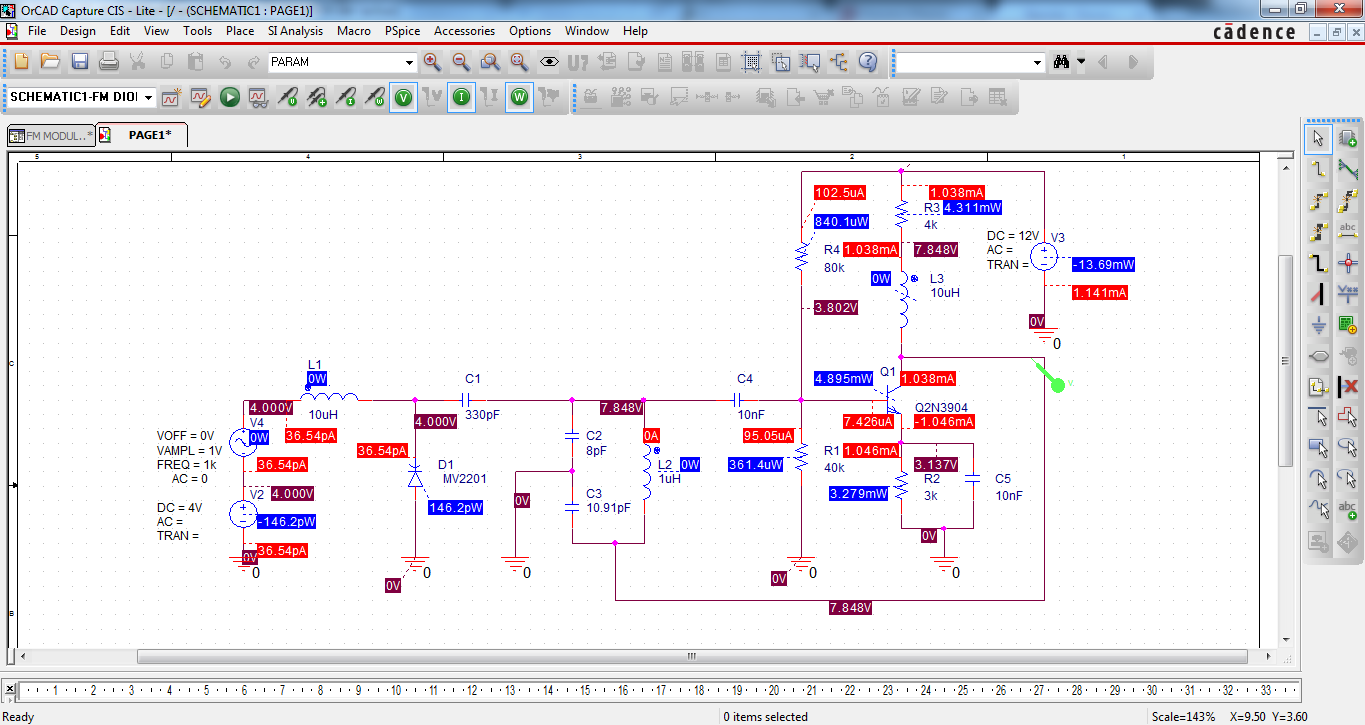This screenshot has height=725, width=1365.
Task: Select the place part tool in right palette
Action: 1348,138
